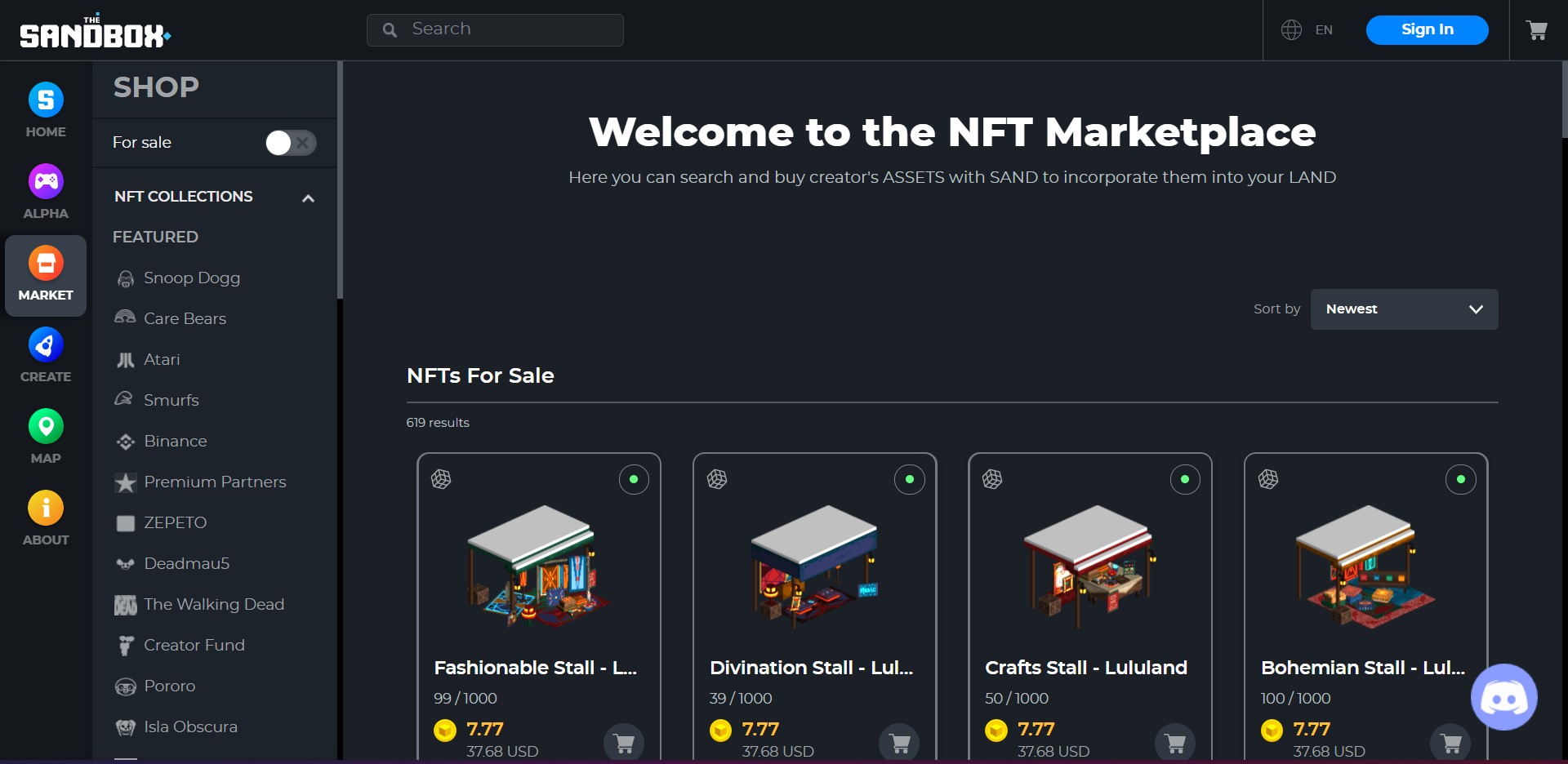Open the Discord chat bubble
Viewport: 1568px width, 764px height.
(x=1503, y=697)
